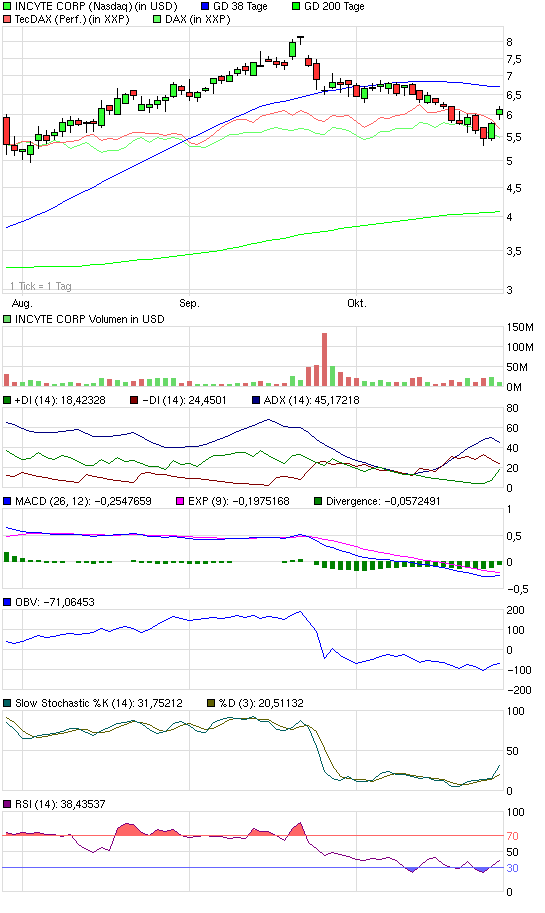The image size is (545, 913).
Task: Click the green Divergence swatch
Action: pyautogui.click(x=318, y=501)
